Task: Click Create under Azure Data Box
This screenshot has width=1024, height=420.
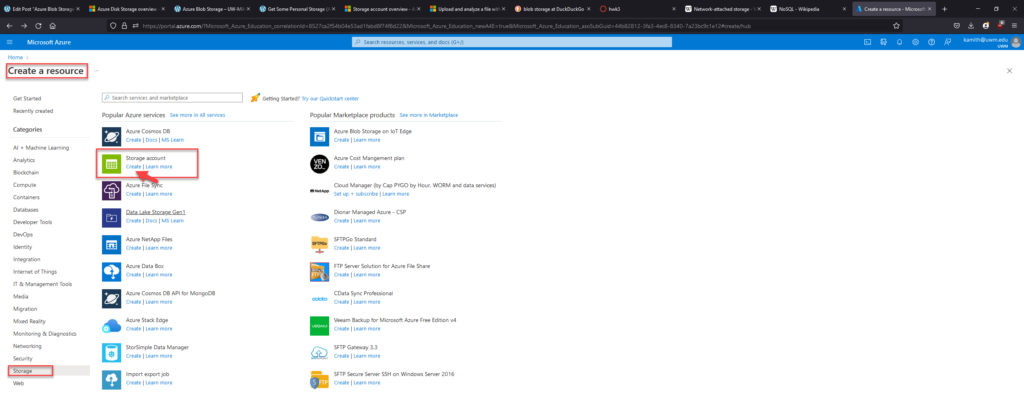Action: (133, 274)
